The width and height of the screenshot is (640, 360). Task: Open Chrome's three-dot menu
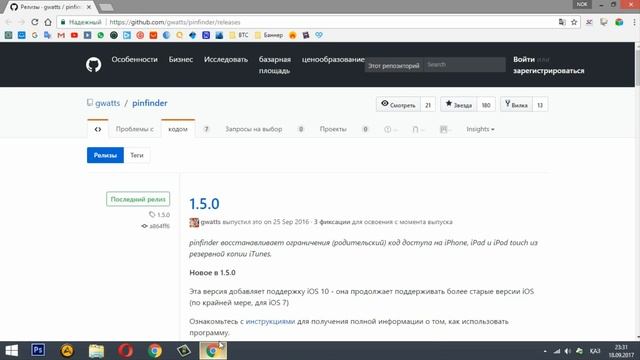pyautogui.click(x=634, y=22)
